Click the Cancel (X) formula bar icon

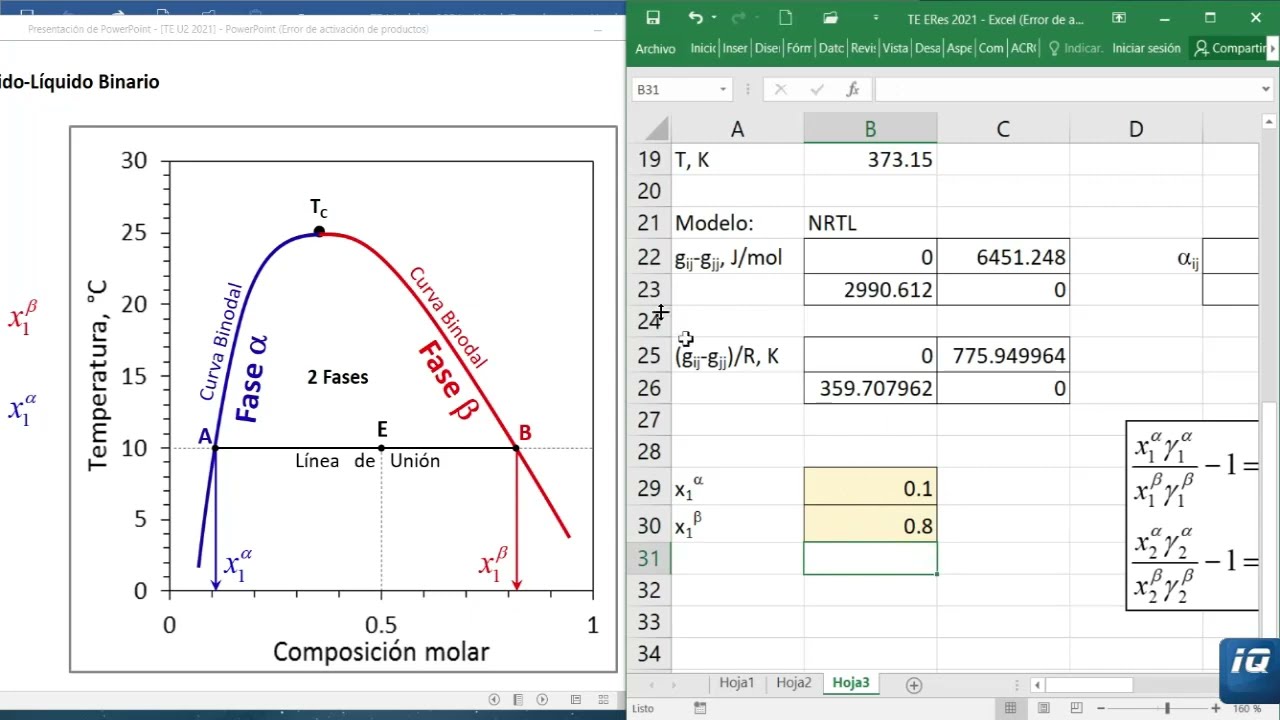click(x=780, y=90)
